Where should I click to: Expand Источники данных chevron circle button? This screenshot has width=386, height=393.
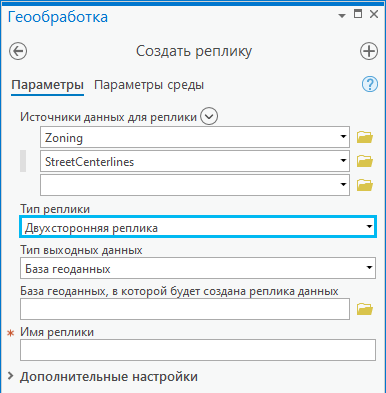coord(209,117)
